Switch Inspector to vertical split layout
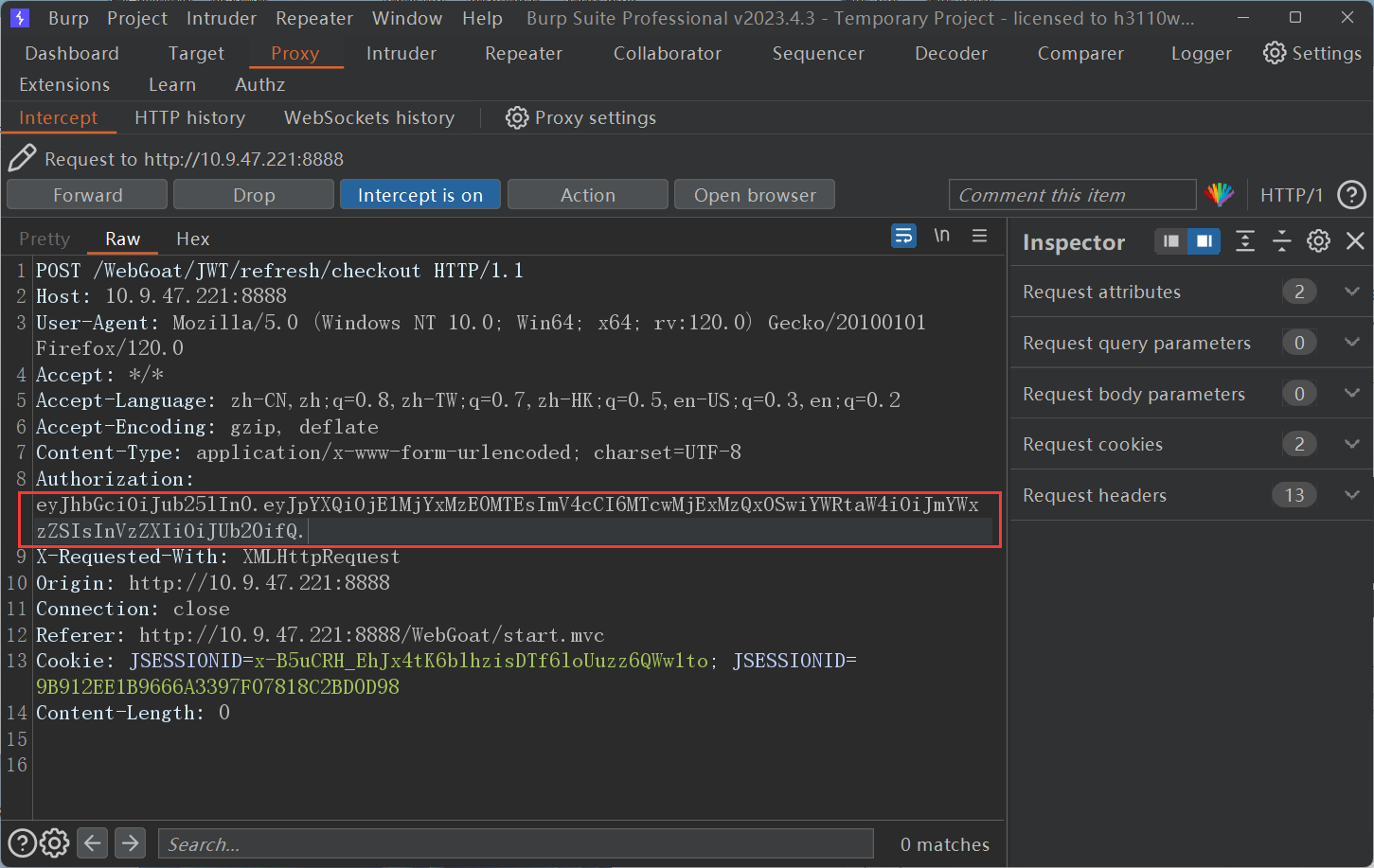The image size is (1374, 868). [1170, 241]
